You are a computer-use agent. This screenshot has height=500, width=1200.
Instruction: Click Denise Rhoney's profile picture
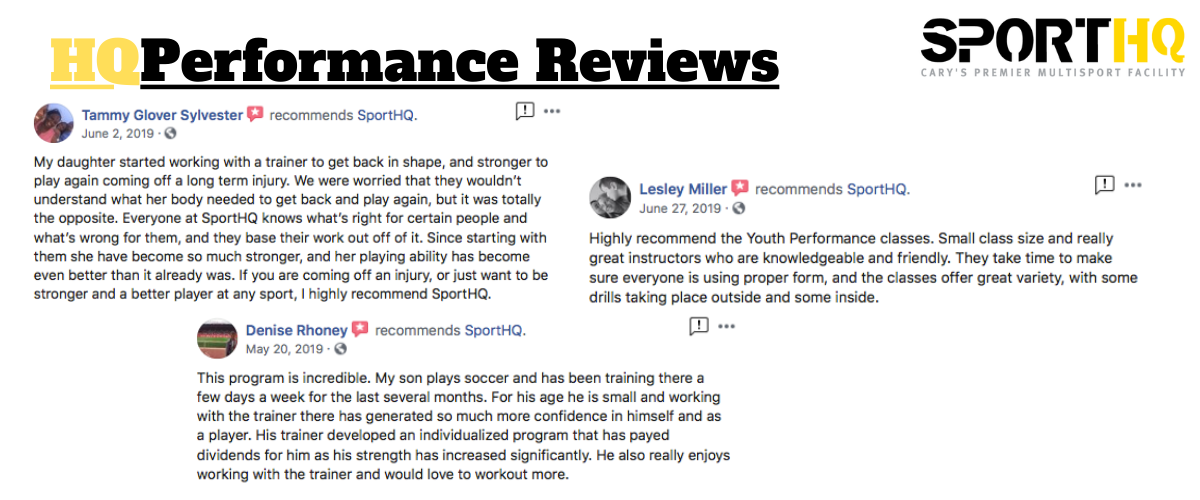coord(216,338)
